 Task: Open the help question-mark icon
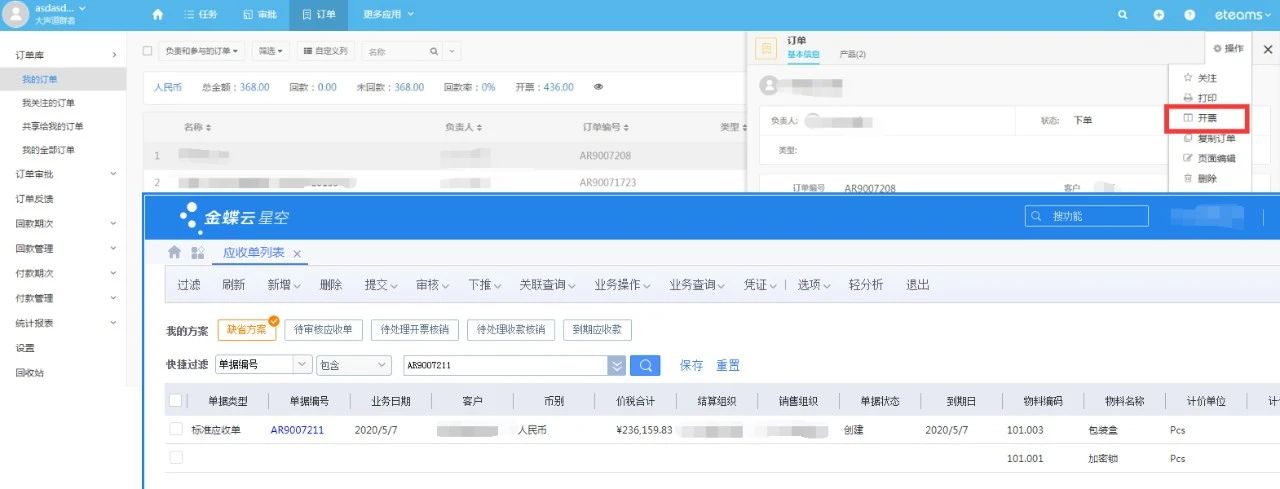pyautogui.click(x=1189, y=15)
